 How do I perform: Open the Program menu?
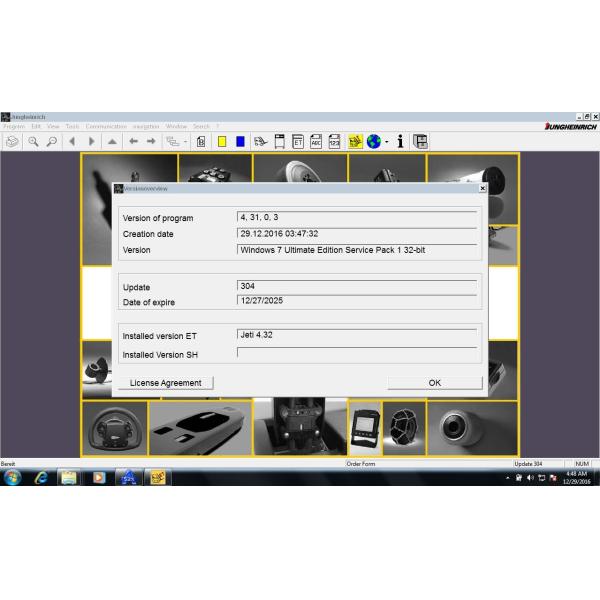tap(13, 127)
